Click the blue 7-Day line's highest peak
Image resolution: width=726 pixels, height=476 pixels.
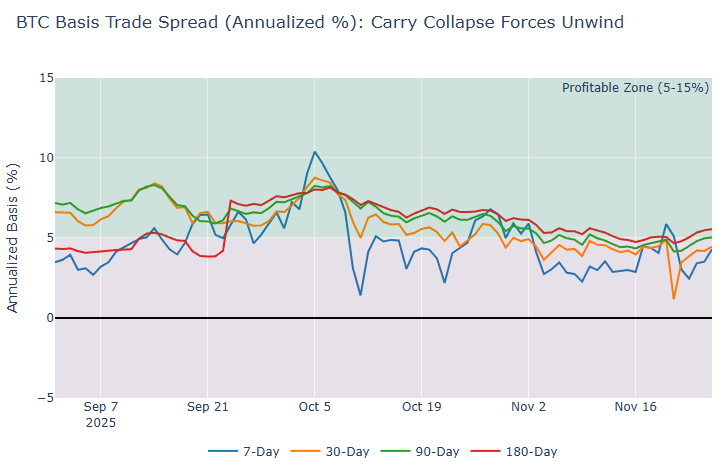[x=315, y=152]
